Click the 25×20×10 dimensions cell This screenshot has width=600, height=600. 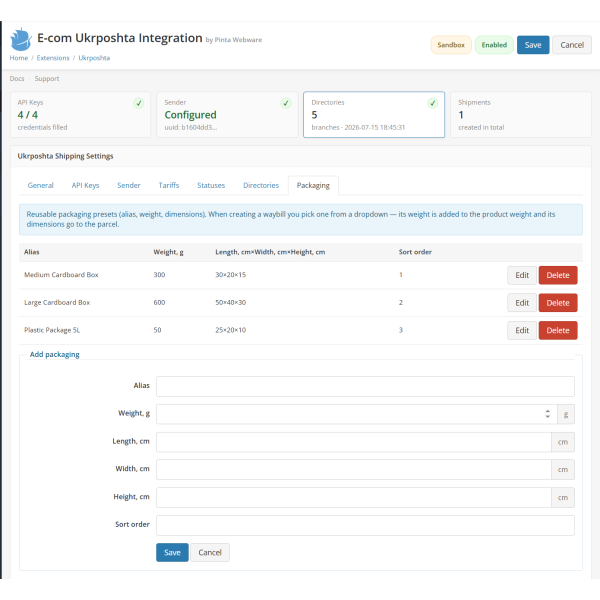(x=230, y=330)
